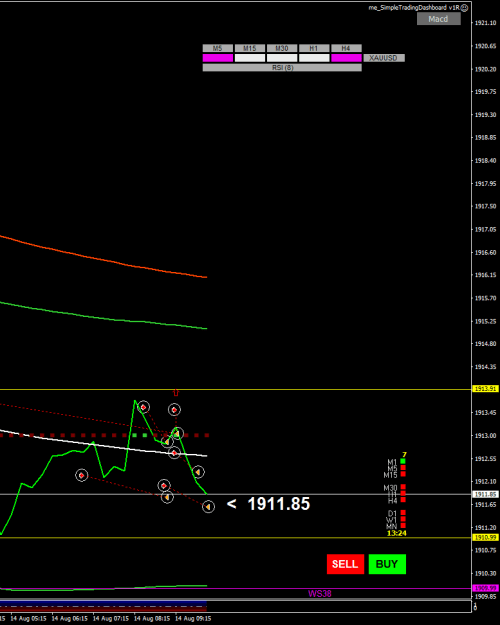Click the green M1 trend indicator square
Screen dimensions: 500x625
coord(403,461)
